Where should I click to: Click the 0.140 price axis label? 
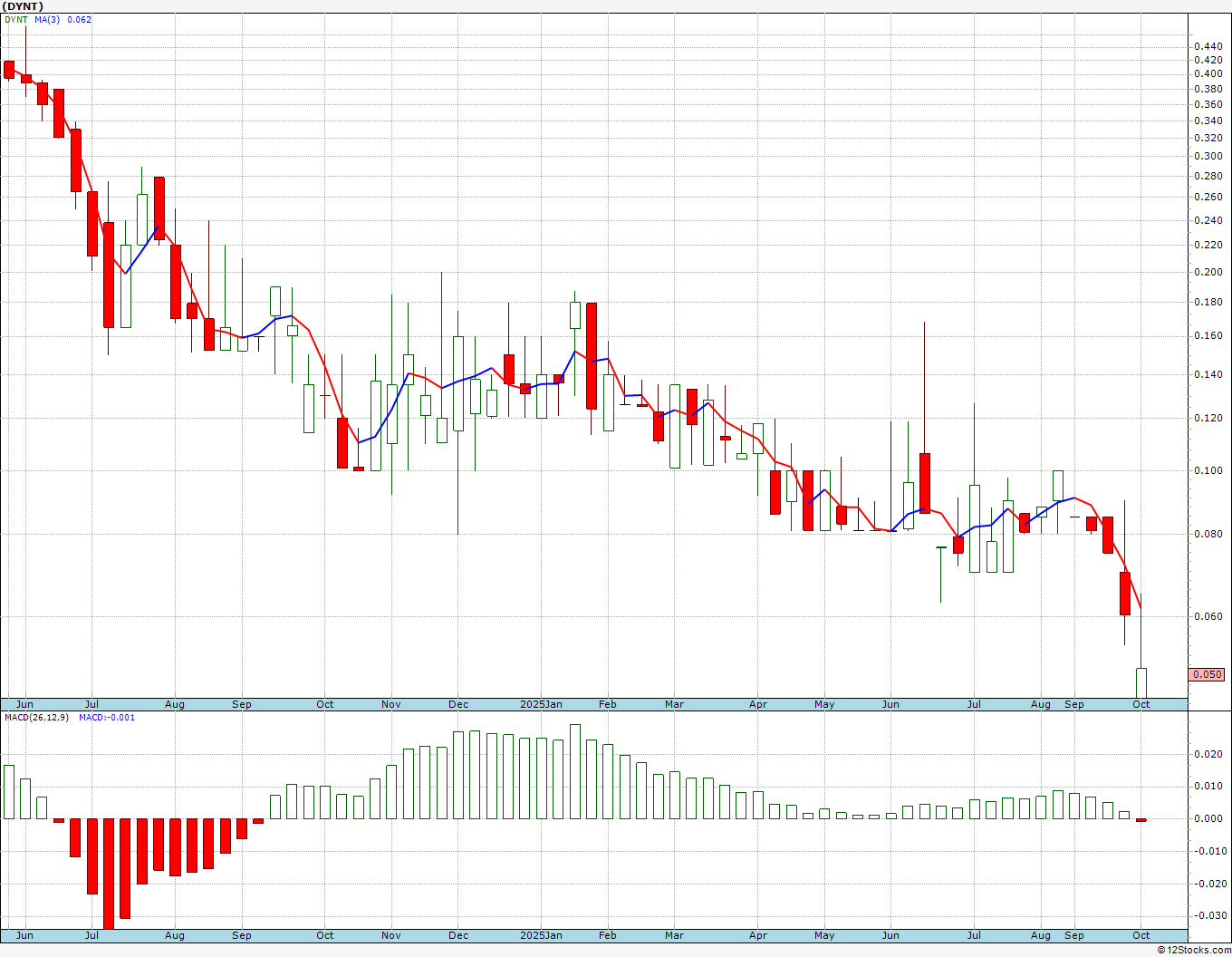coord(1208,374)
